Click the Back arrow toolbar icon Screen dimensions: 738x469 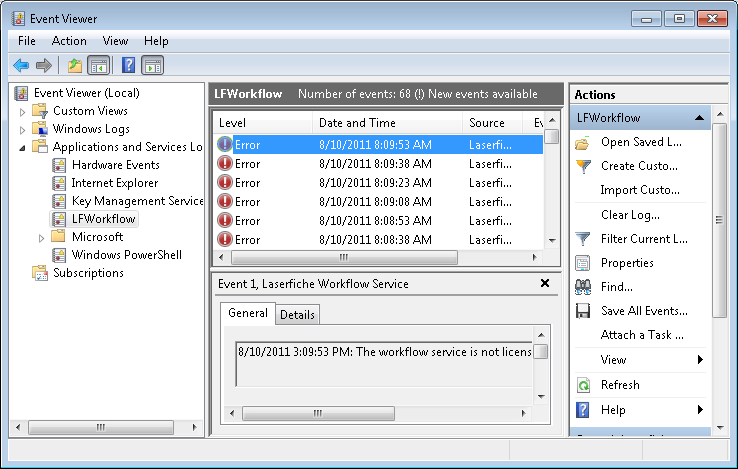(x=21, y=66)
